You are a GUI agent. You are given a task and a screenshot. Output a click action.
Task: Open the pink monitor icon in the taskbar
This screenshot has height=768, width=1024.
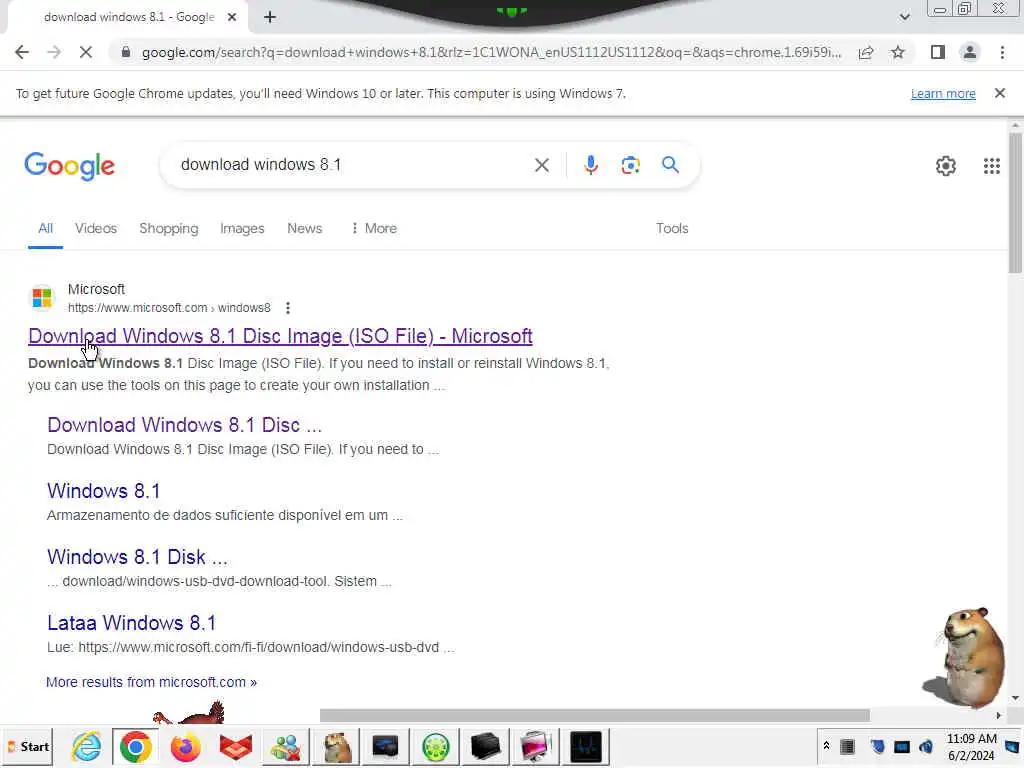(x=536, y=746)
